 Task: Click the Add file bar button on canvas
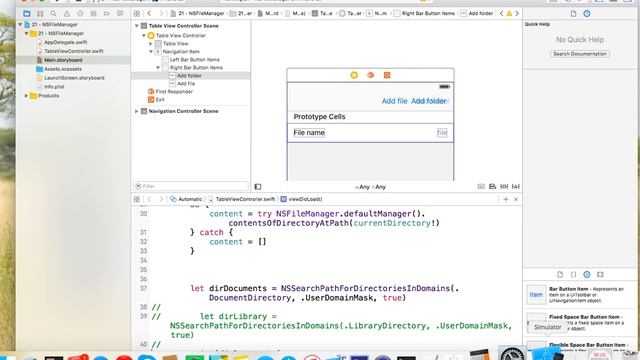394,101
